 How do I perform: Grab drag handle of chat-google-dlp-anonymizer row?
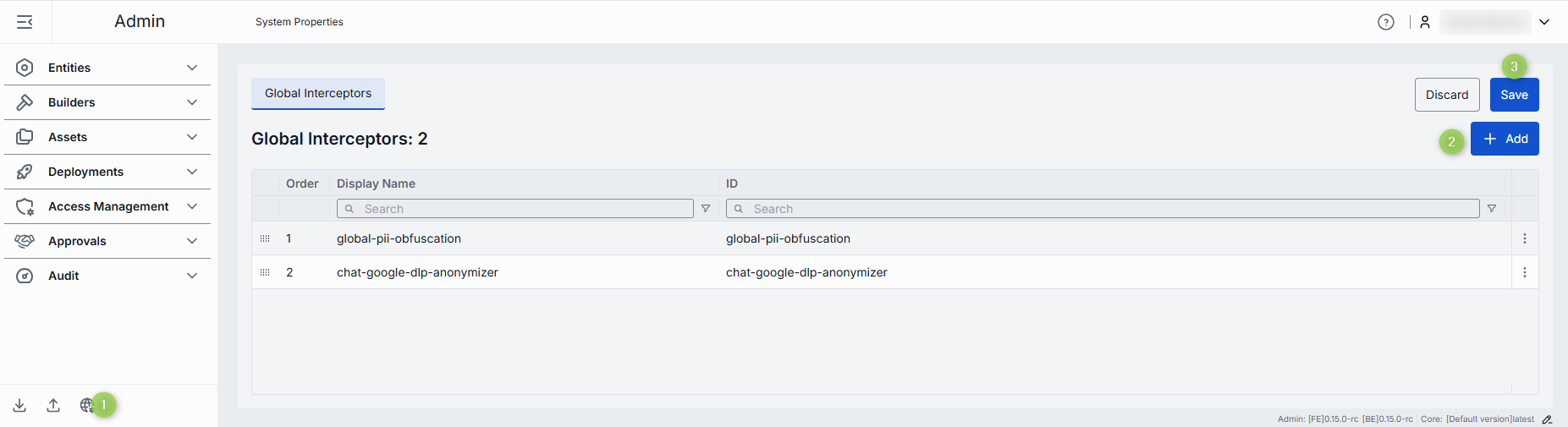(265, 272)
